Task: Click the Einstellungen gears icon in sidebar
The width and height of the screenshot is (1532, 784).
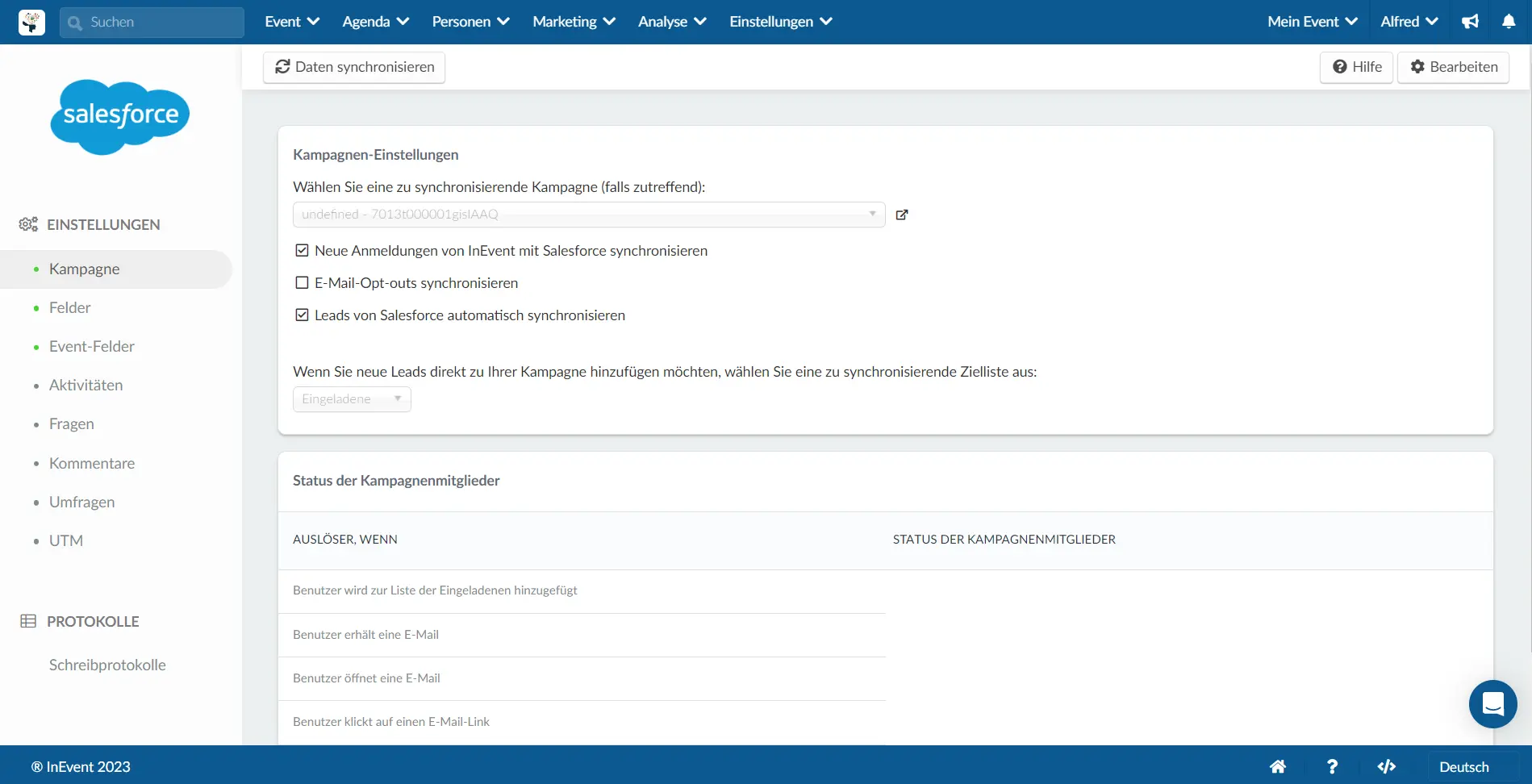Action: [28, 224]
